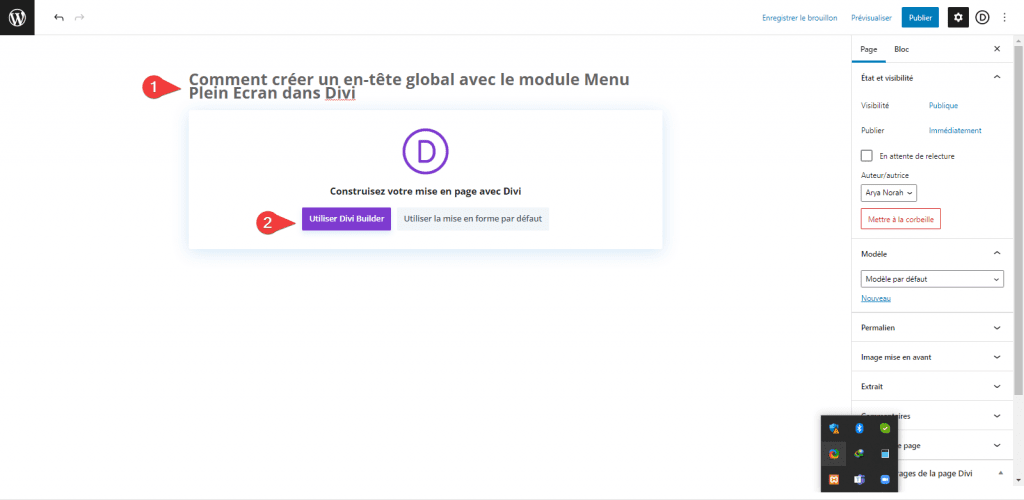
Task: Click Utiliser Divi Builder
Action: click(x=346, y=219)
